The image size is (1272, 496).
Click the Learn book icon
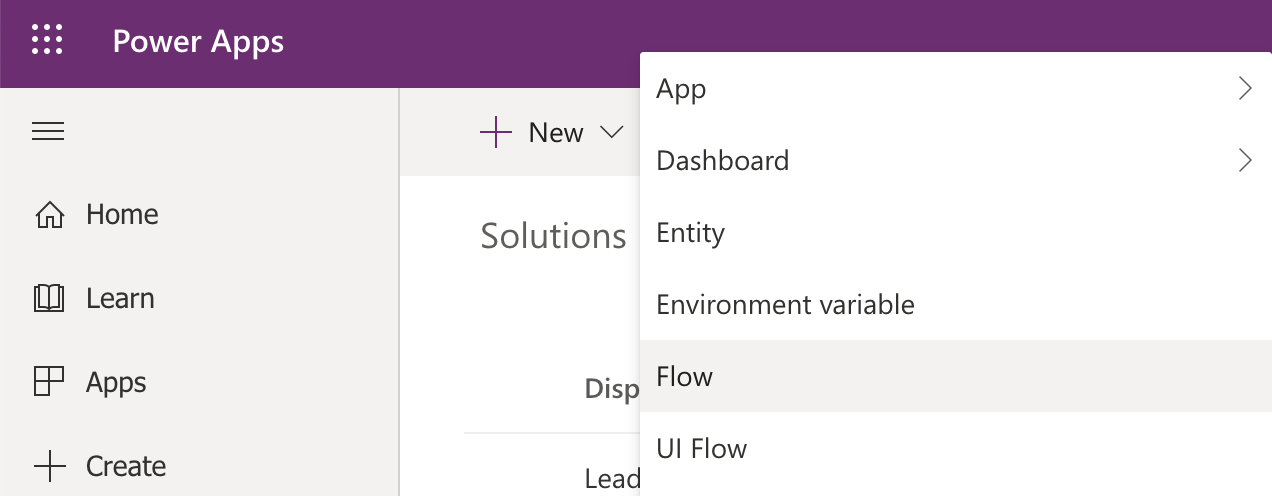click(x=49, y=298)
